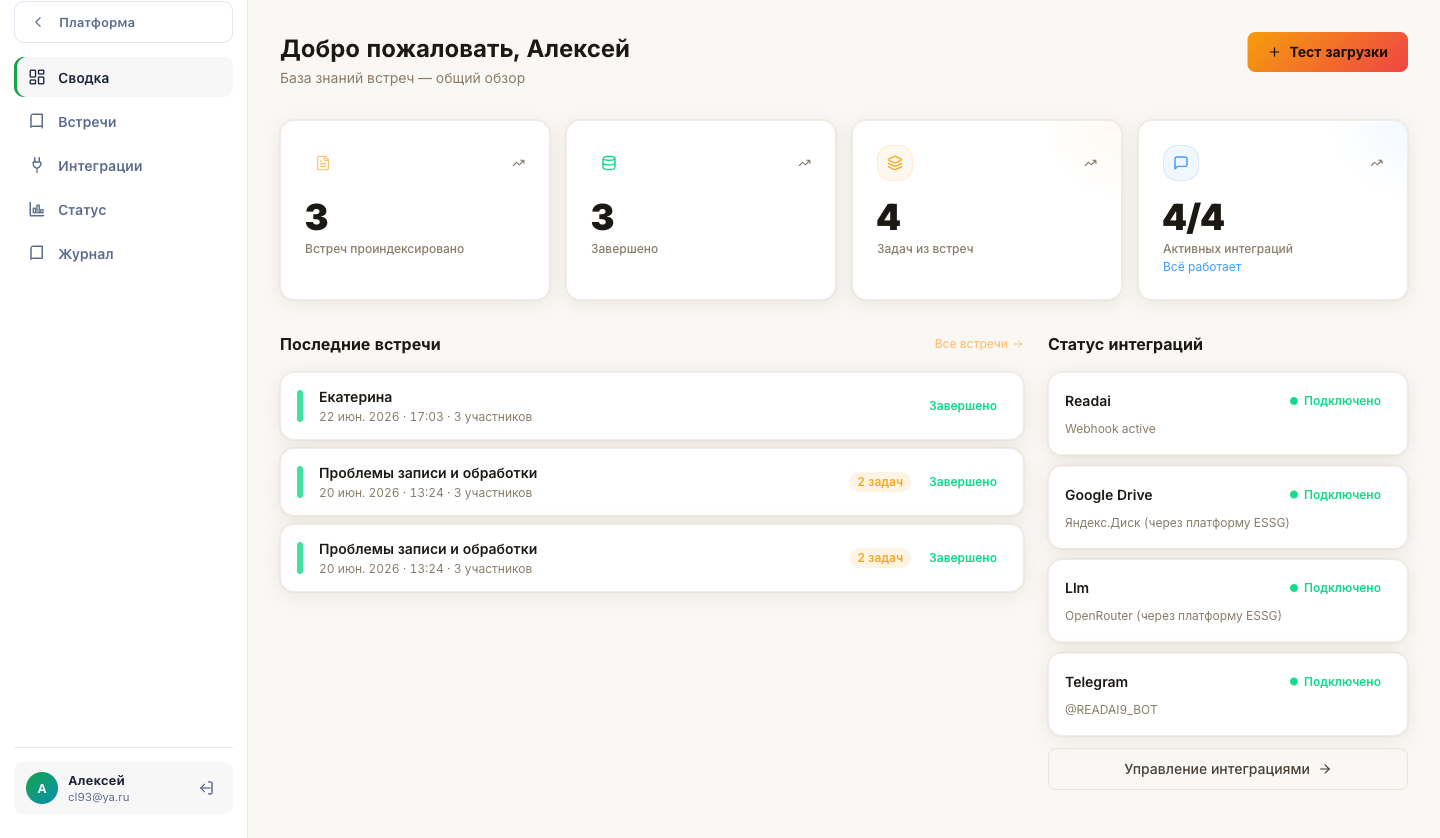Click the layers icon on tasks card

point(895,163)
